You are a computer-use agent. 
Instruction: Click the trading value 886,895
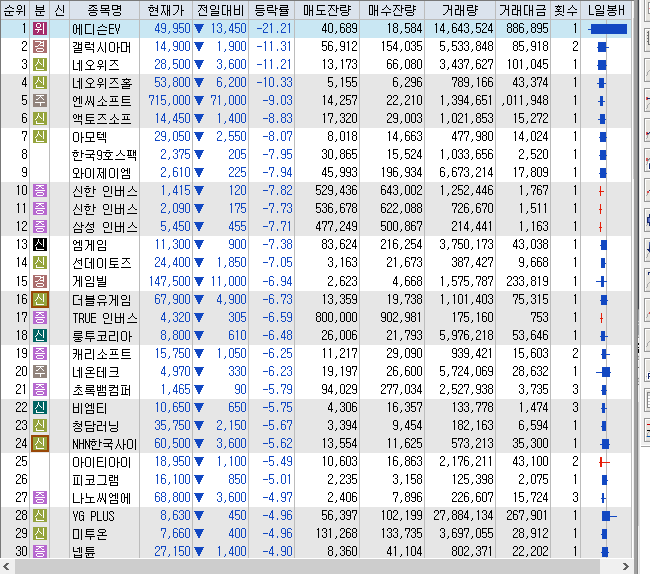[x=527, y=28]
